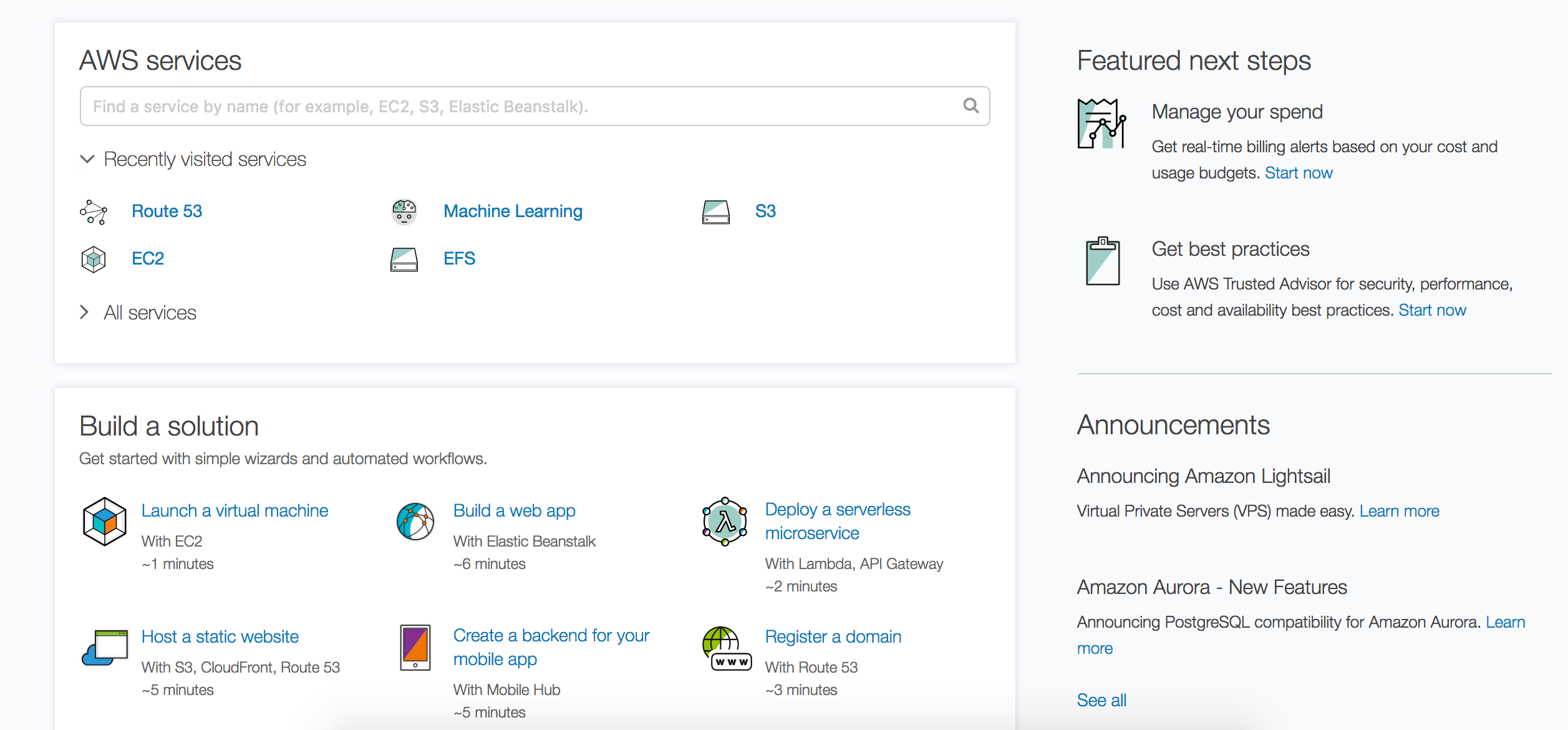Click the Machine Learning service icon
The image size is (1568, 730).
click(x=404, y=212)
